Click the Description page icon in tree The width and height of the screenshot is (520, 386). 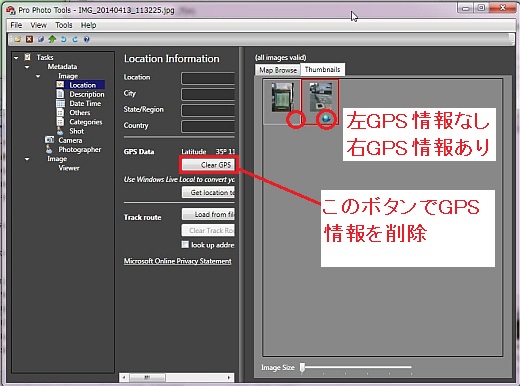coord(60,94)
